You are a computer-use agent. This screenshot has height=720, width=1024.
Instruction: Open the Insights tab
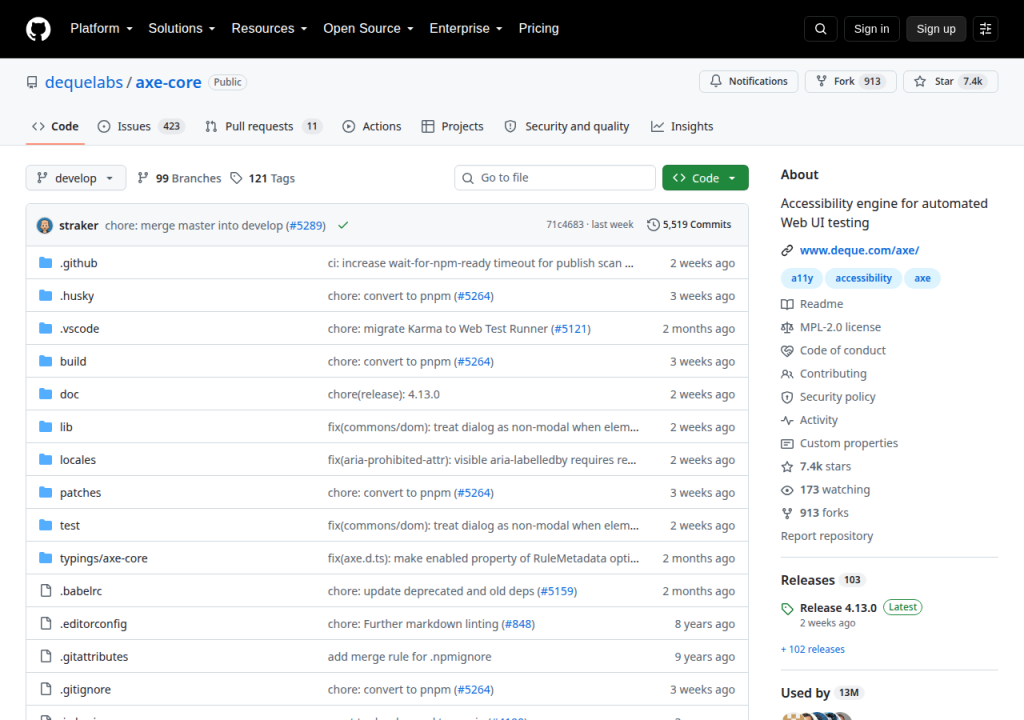(x=682, y=127)
